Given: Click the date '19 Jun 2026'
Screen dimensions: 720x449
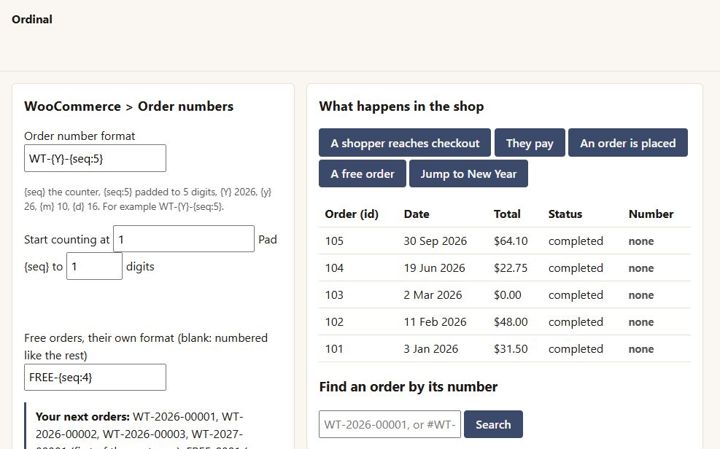Looking at the screenshot, I should [434, 268].
